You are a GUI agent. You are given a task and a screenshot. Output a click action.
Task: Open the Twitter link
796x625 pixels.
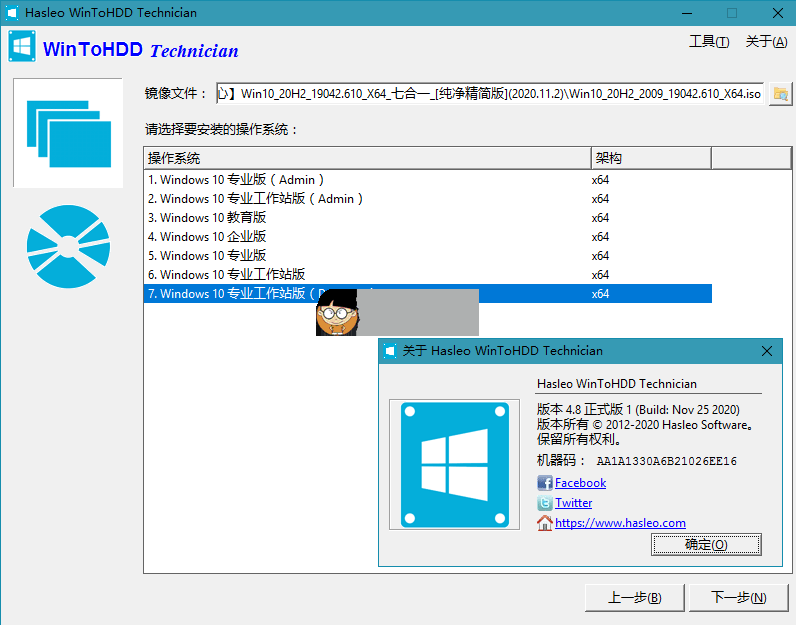(573, 503)
